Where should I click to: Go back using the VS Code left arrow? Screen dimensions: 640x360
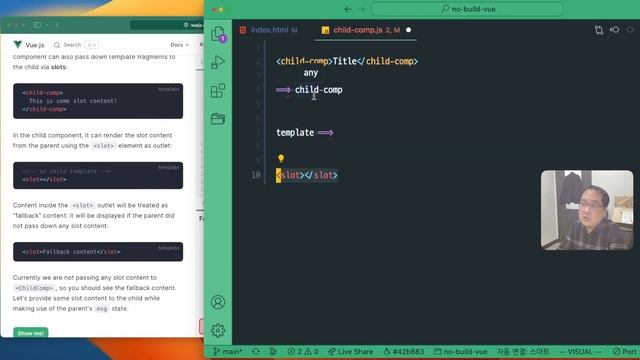pyautogui.click(x=348, y=9)
